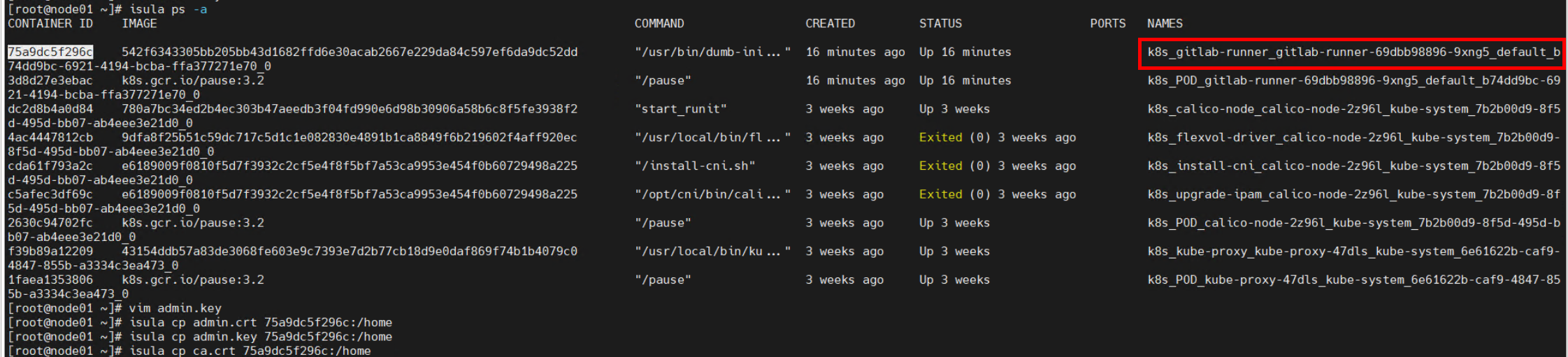Click the STATUS column header

coord(940,24)
